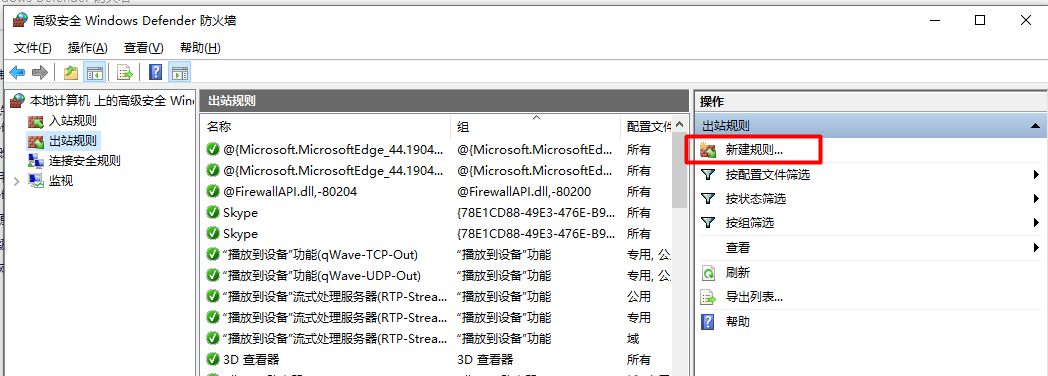
Task: Select the @FirewallAPI.dll,-80204 rule
Action: coord(290,192)
